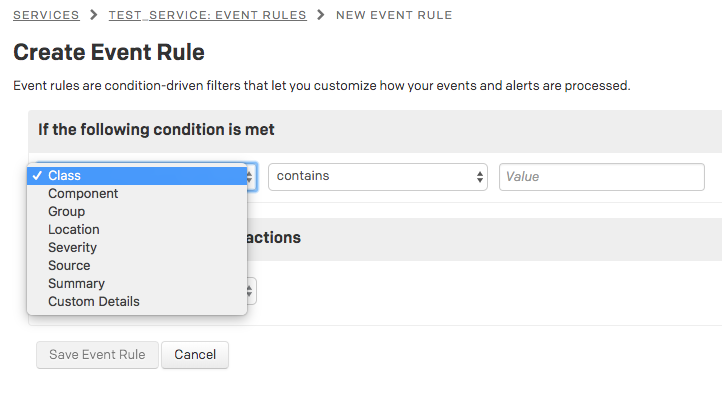Select Source in the dropdown list
Image resolution: width=722 pixels, height=397 pixels.
137,265
